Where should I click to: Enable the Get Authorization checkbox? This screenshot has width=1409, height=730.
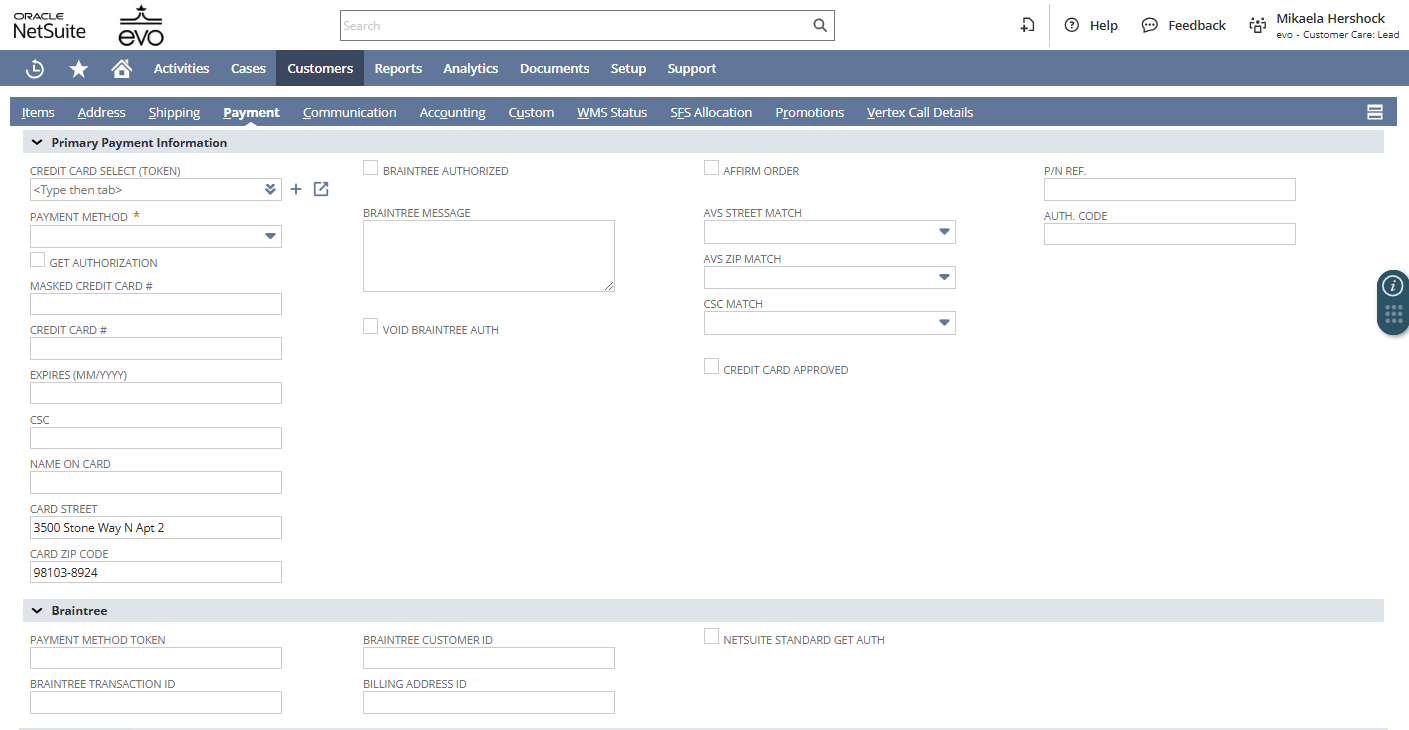pyautogui.click(x=38, y=260)
